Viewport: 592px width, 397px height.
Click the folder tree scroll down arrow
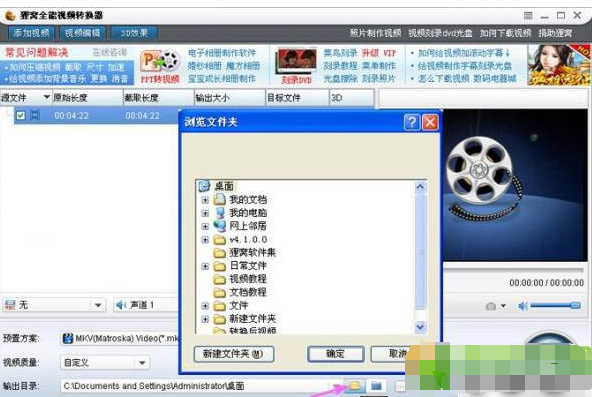coord(420,327)
